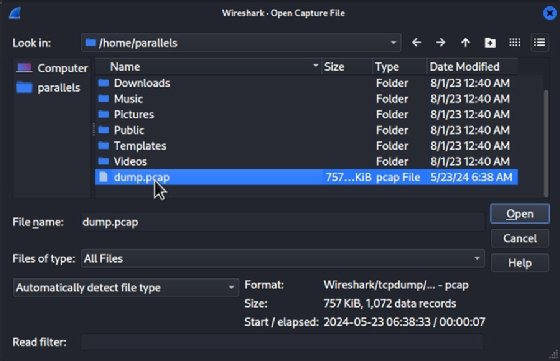The height and width of the screenshot is (361, 560).
Task: Switch to icon grid view
Action: coord(515,42)
